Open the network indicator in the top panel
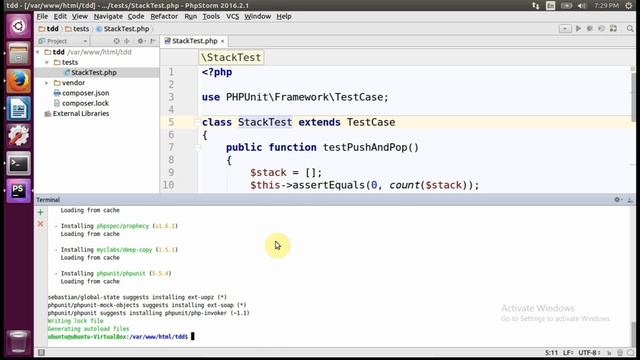Viewport: 640px width, 360px height. (x=536, y=6)
